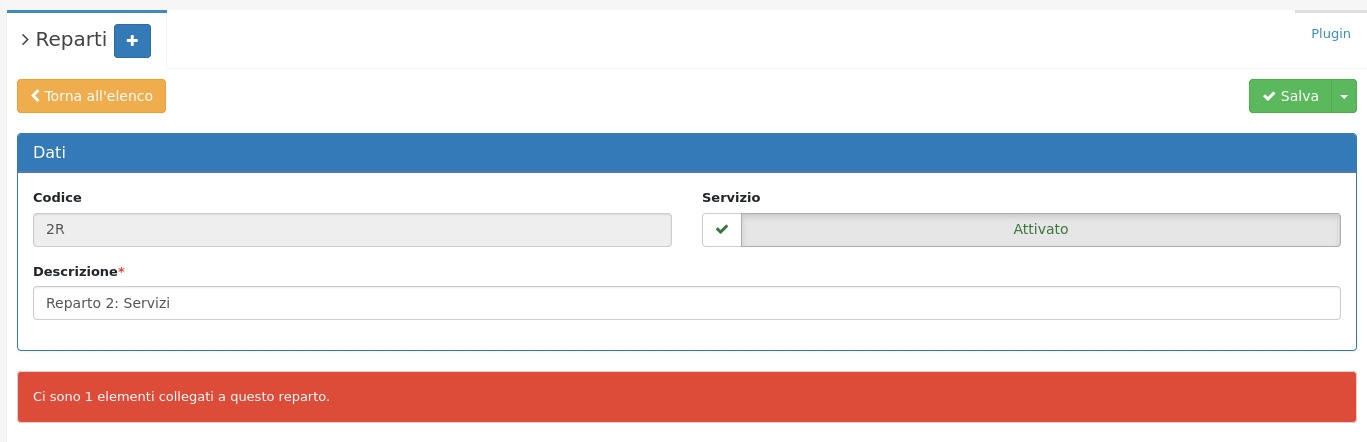Viewport: 1367px width, 442px height.
Task: Click the Codice field label
Action: [x=57, y=198]
